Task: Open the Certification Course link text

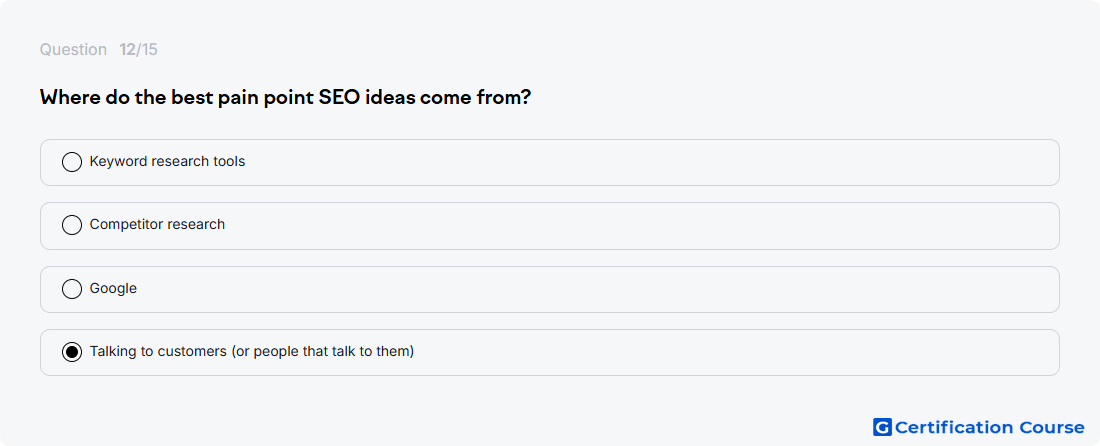Action: (989, 427)
